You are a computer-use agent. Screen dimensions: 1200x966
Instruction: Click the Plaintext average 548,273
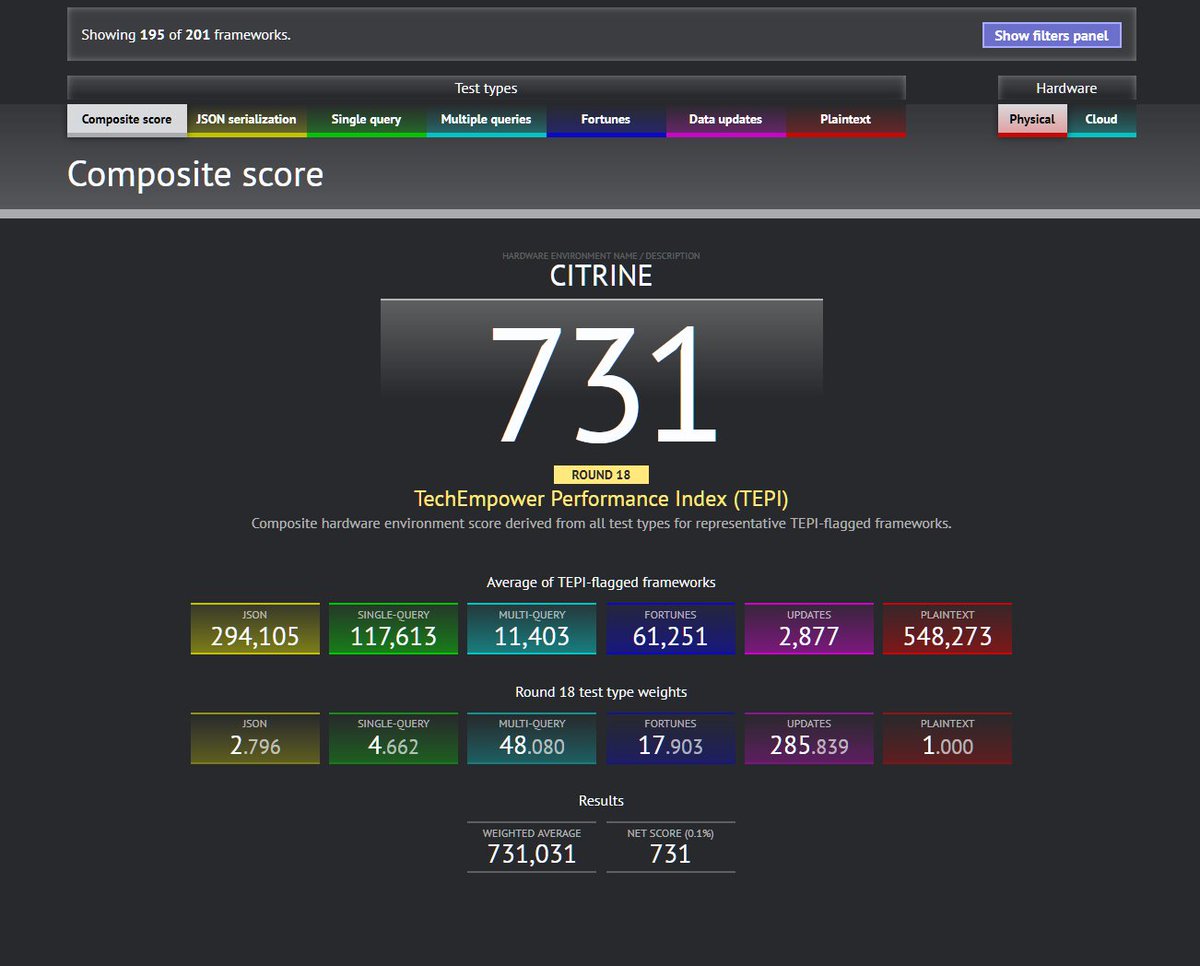947,636
